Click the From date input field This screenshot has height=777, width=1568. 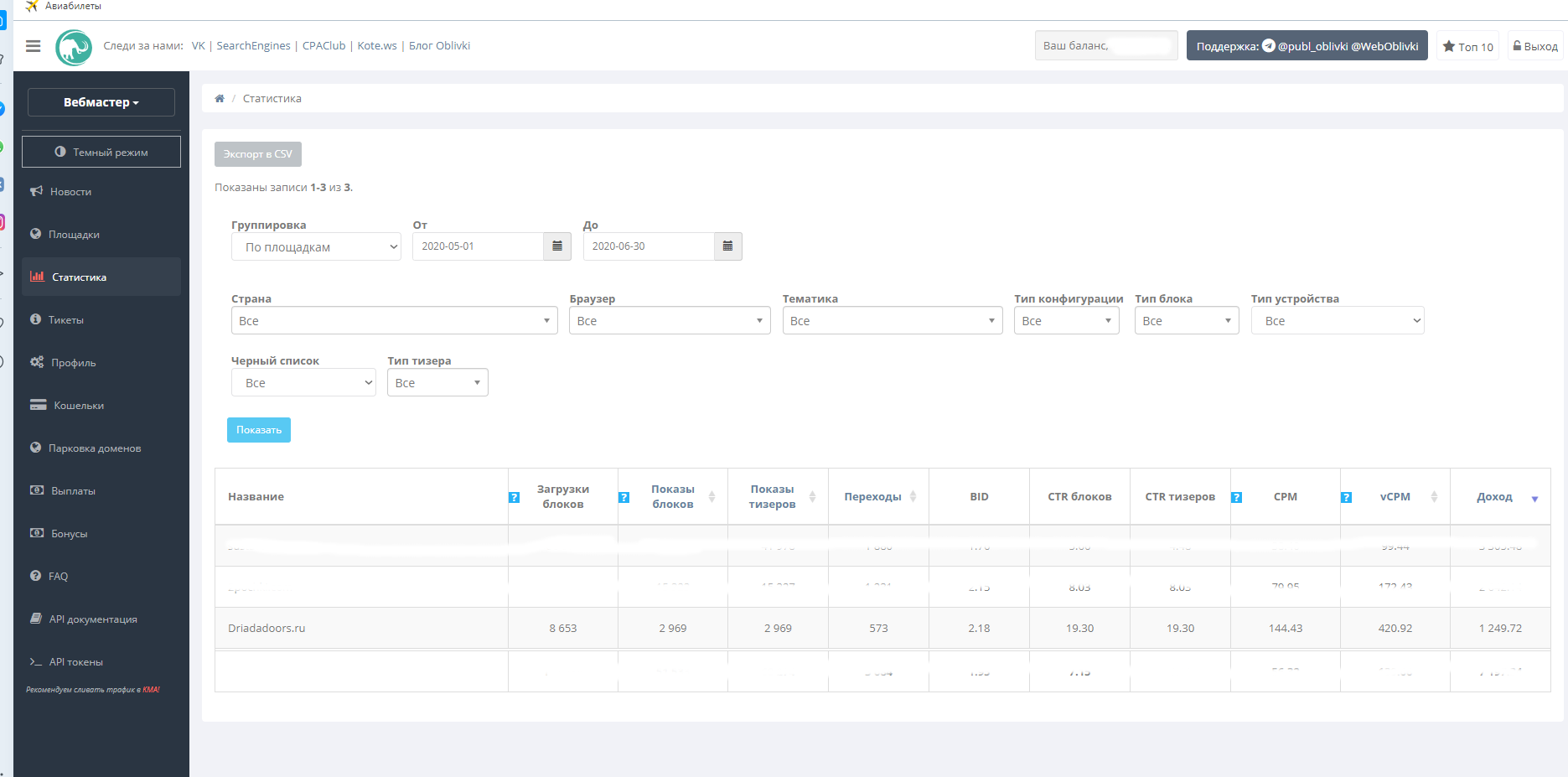point(478,246)
